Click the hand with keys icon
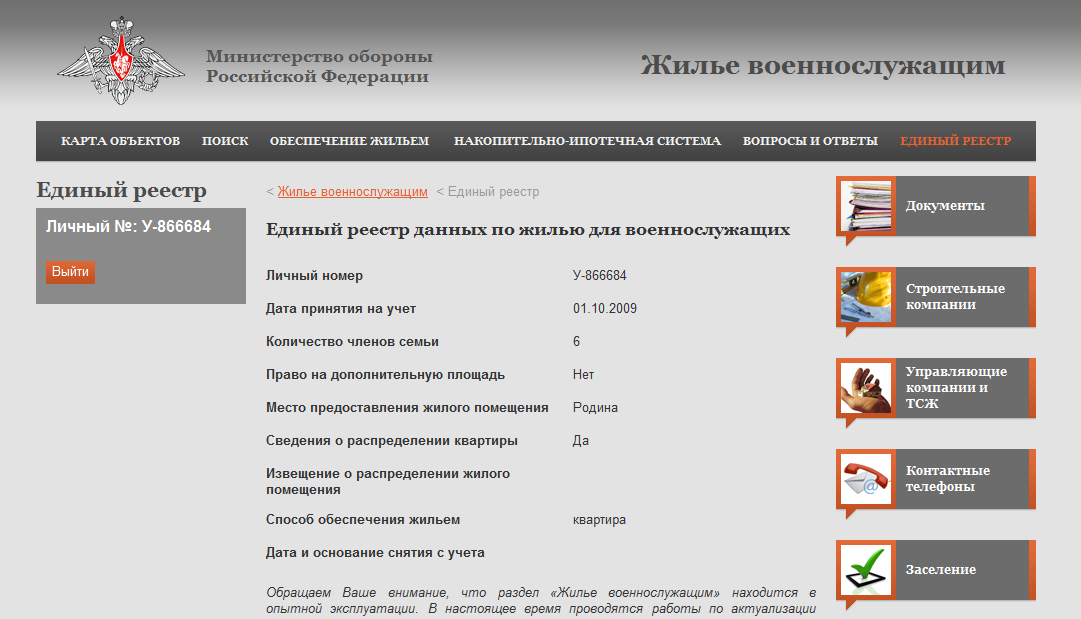The height and width of the screenshot is (619, 1081). [x=866, y=388]
